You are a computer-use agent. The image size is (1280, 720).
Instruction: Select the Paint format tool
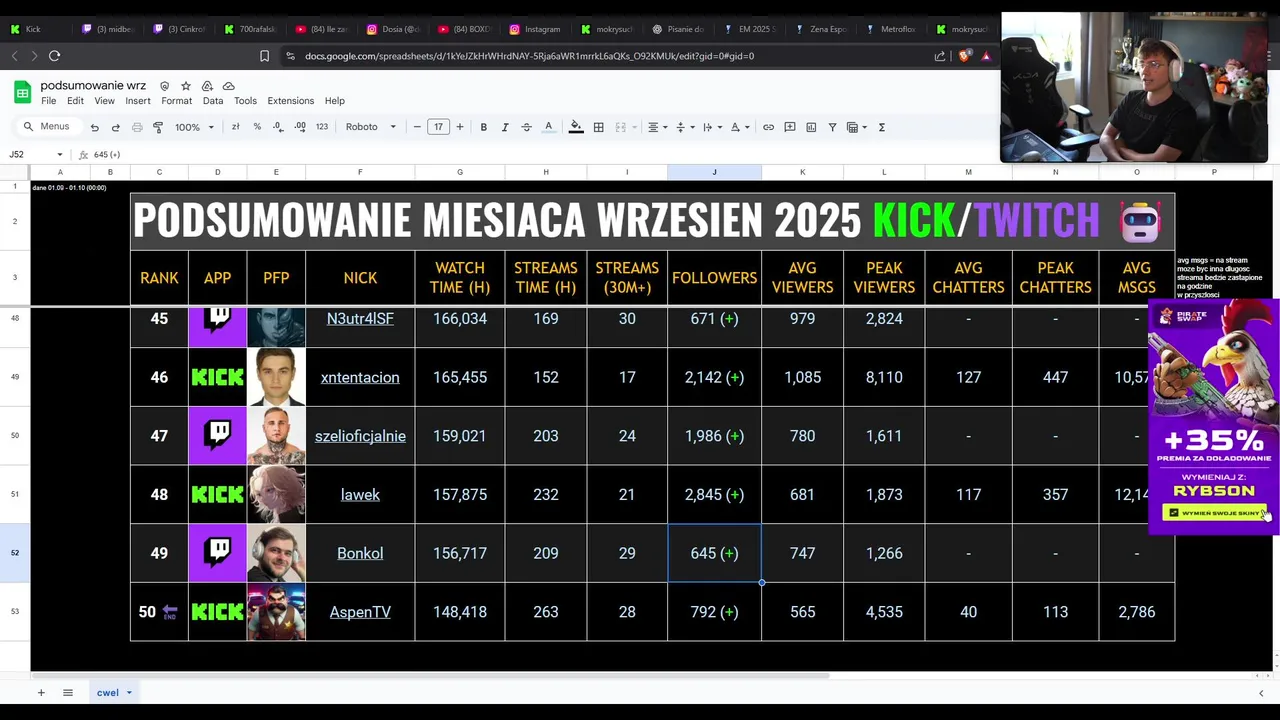[x=158, y=127]
